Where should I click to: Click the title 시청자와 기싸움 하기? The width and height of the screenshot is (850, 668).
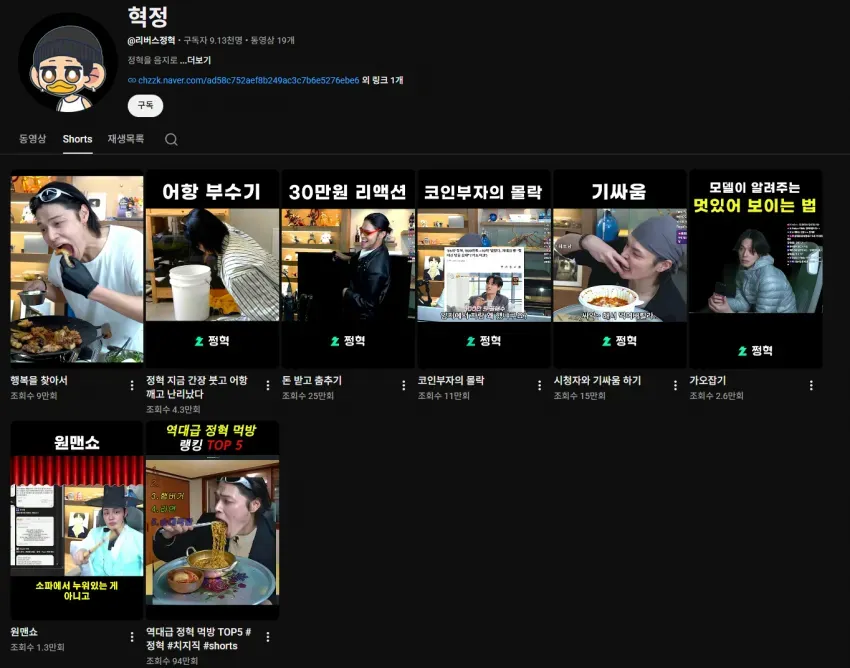coord(597,381)
